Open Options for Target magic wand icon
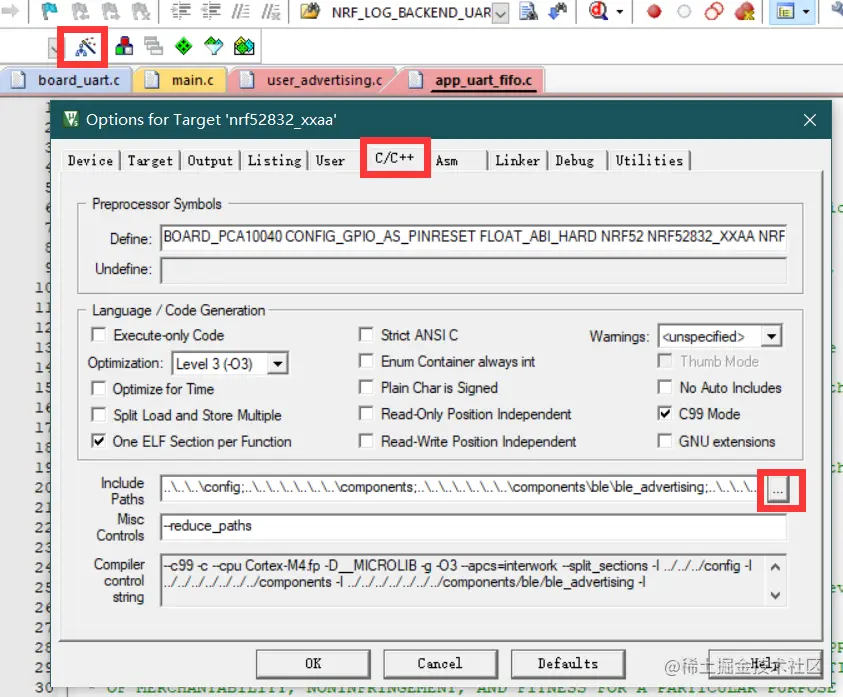Screen dimensions: 843x697 (85, 47)
